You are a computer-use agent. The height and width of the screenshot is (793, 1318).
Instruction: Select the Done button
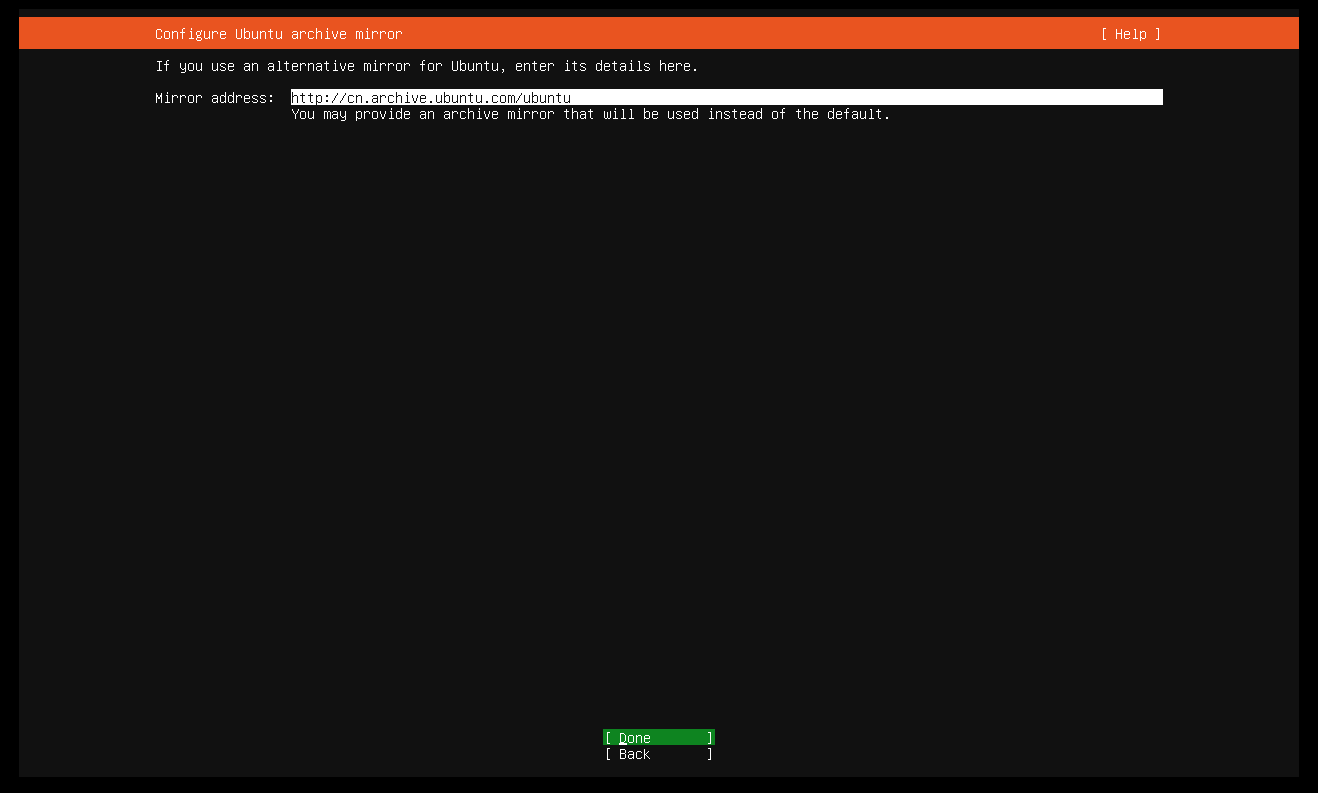click(659, 738)
